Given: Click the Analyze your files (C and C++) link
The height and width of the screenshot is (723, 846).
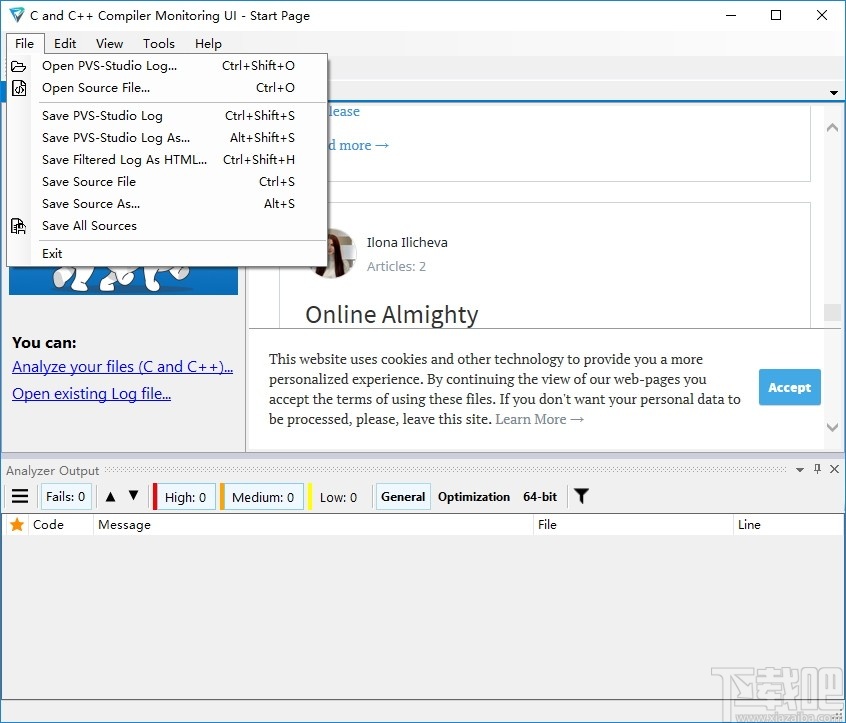Looking at the screenshot, I should [x=122, y=367].
